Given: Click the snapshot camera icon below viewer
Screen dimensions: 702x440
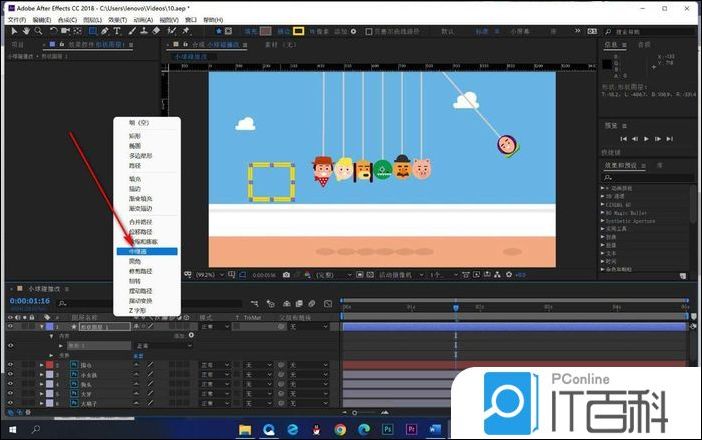Looking at the screenshot, I should (x=286, y=274).
